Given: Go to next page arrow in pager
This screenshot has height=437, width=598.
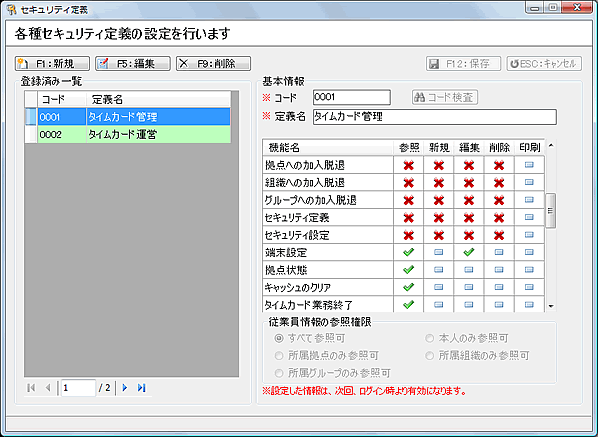Looking at the screenshot, I should point(125,388).
